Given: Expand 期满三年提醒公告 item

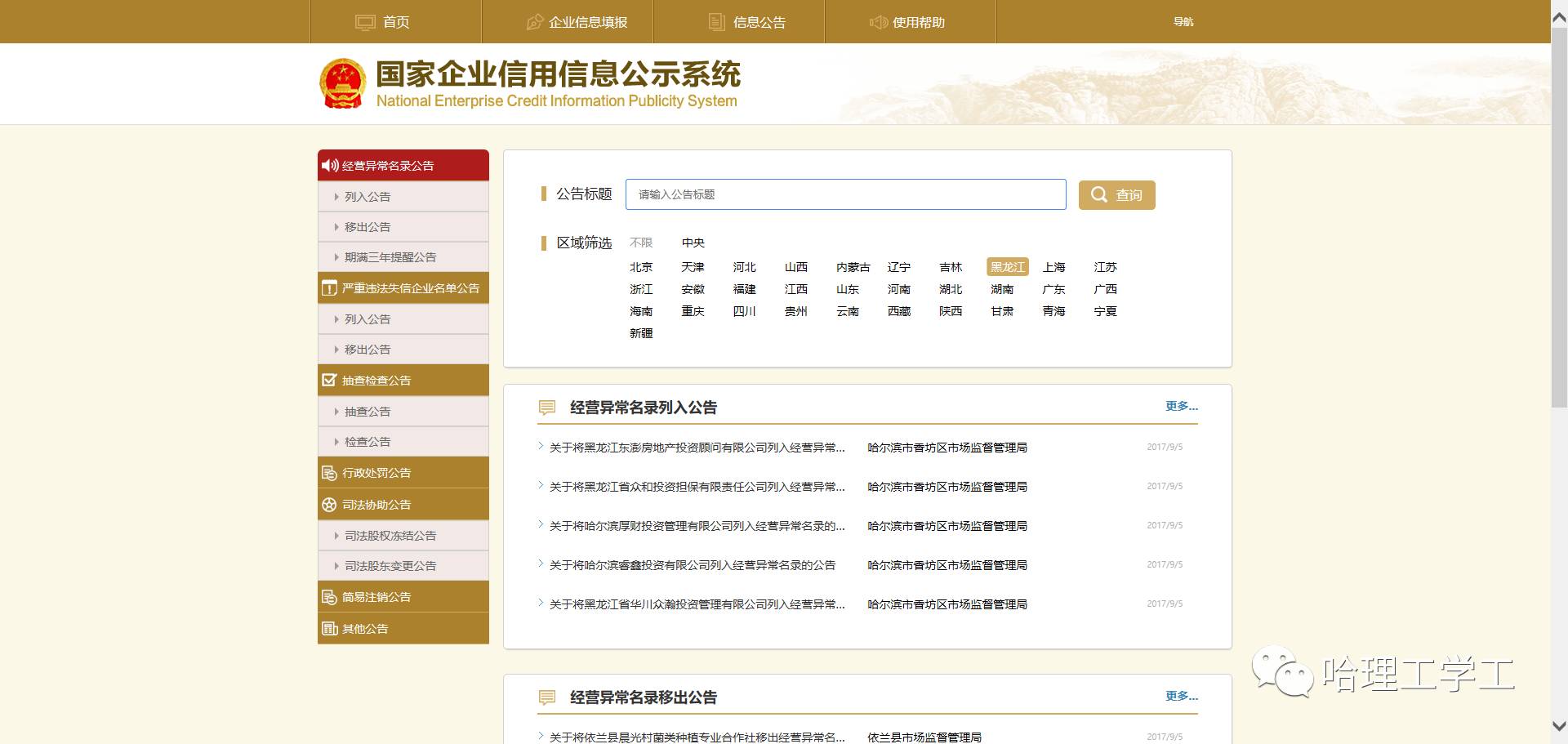Looking at the screenshot, I should (x=403, y=257).
